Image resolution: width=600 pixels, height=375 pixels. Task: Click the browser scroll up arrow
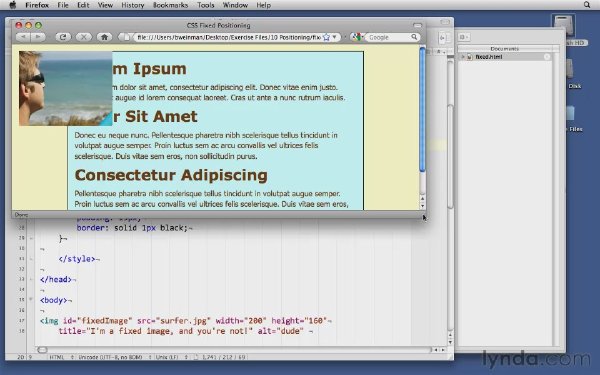click(422, 198)
